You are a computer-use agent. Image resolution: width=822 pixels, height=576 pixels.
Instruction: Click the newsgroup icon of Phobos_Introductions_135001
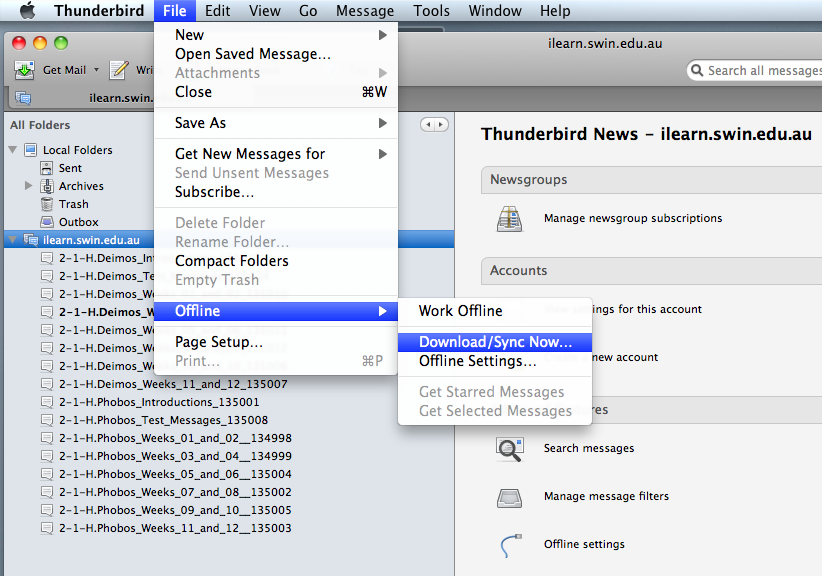coord(47,402)
